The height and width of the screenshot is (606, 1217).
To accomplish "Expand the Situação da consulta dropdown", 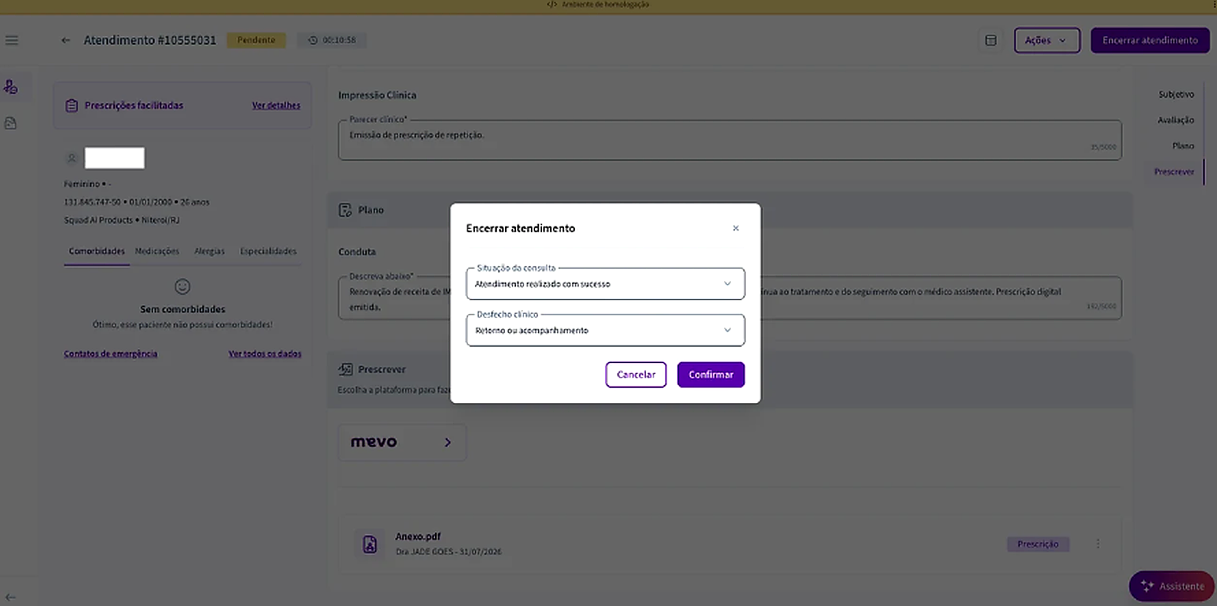I will [x=605, y=283].
